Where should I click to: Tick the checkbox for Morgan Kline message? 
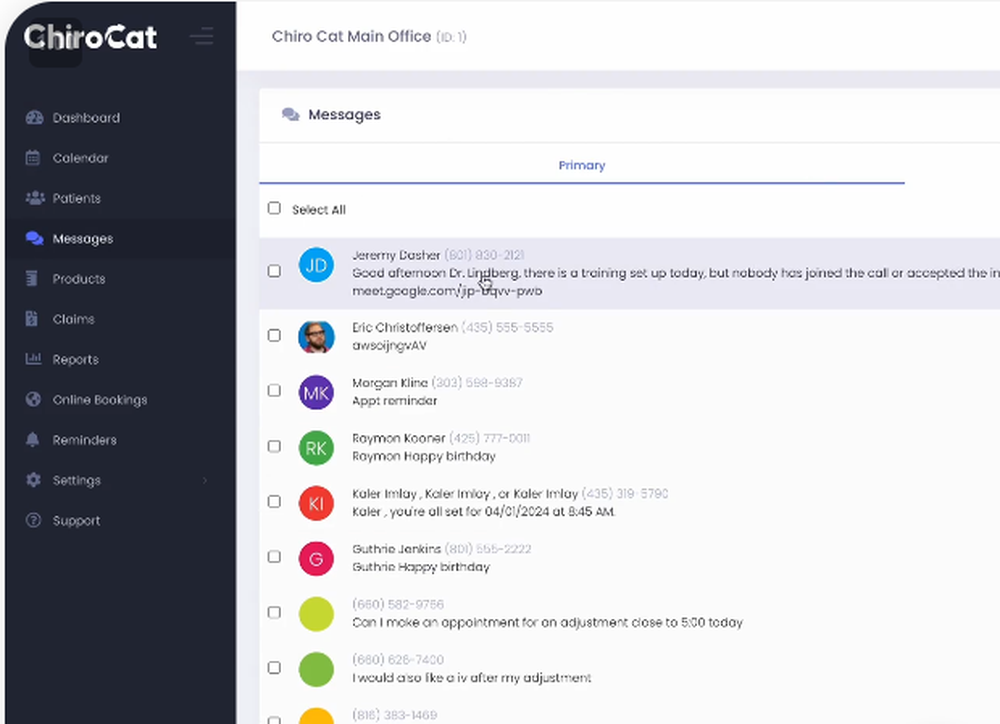point(274,390)
